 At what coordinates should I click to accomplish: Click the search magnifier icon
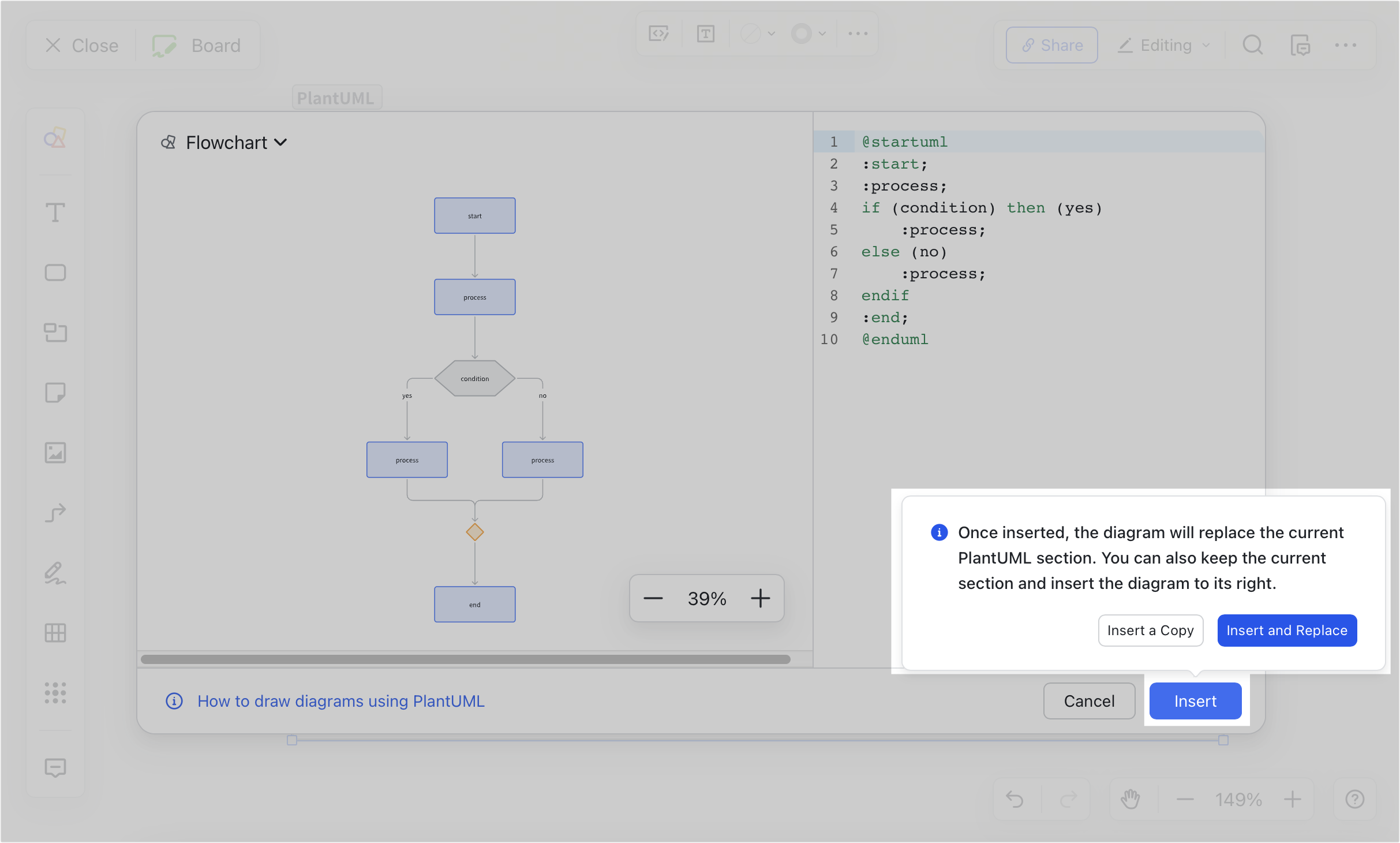pos(1253,45)
